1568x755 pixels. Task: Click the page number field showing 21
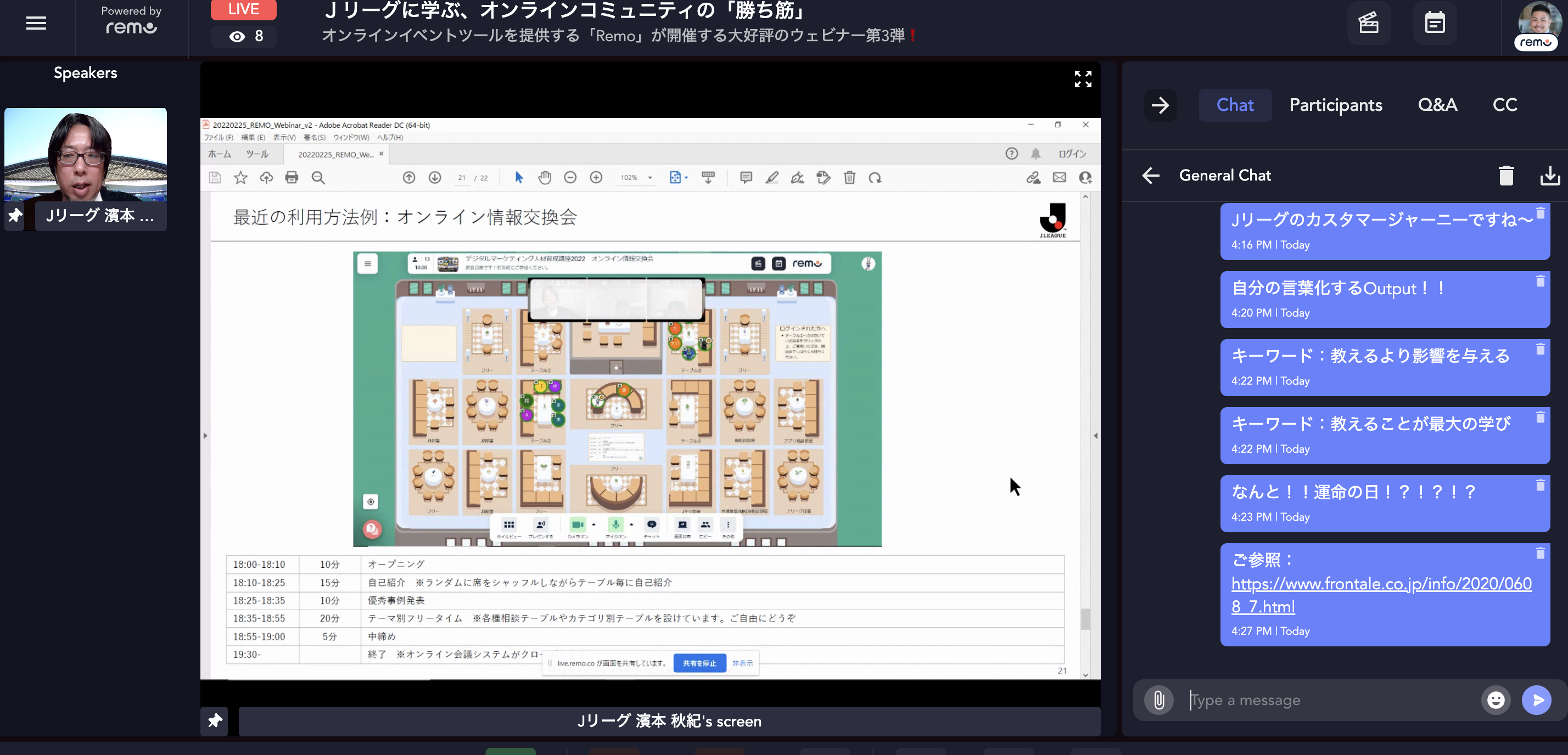click(x=462, y=178)
